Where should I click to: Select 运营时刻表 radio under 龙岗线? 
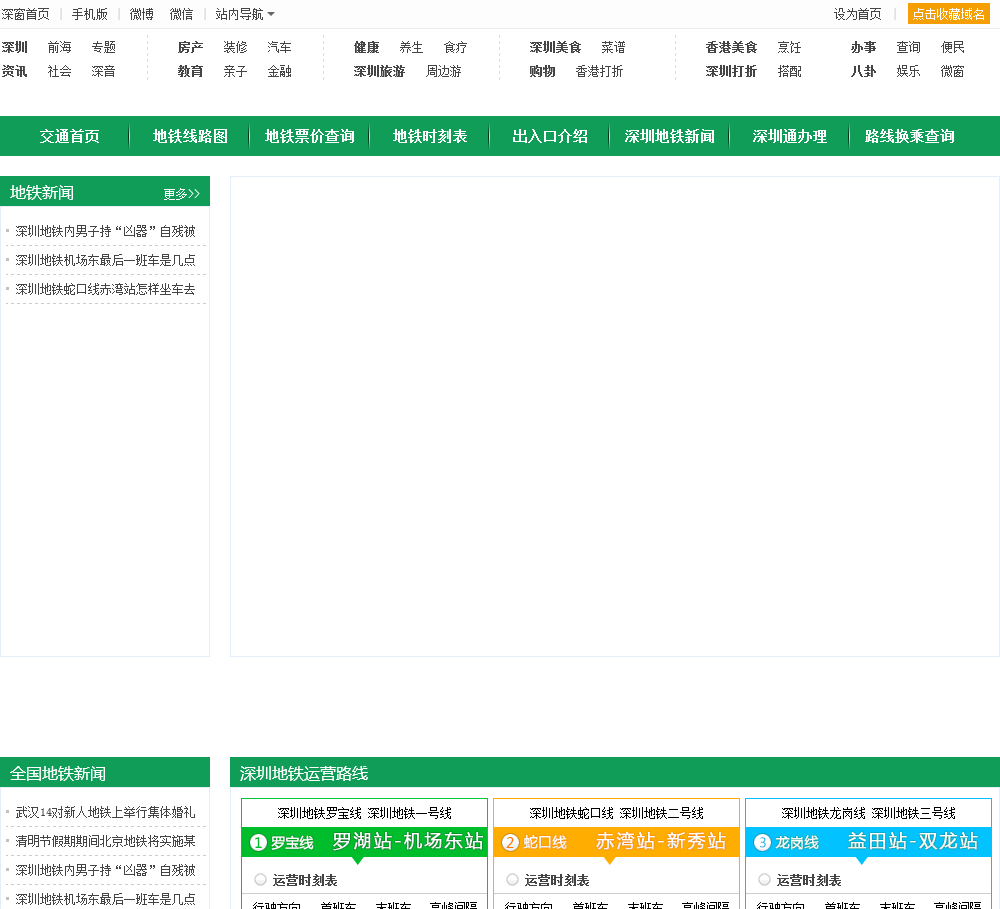click(764, 880)
